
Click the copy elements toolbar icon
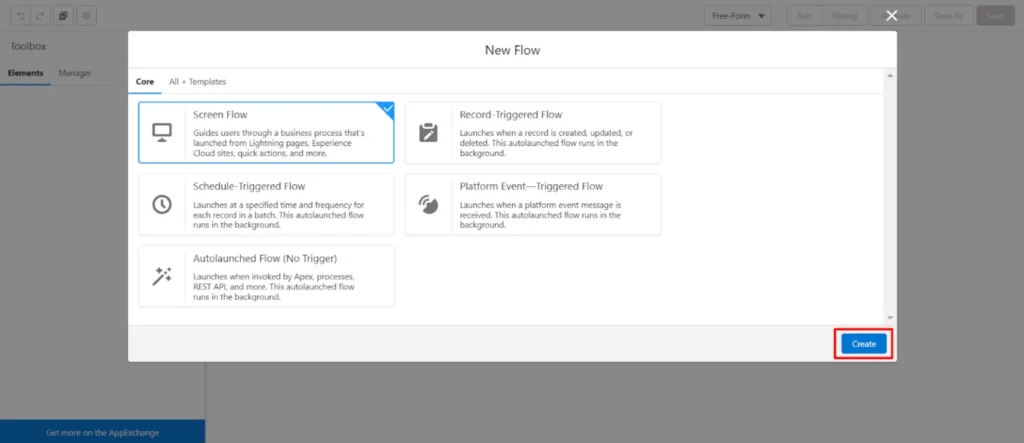pos(63,16)
